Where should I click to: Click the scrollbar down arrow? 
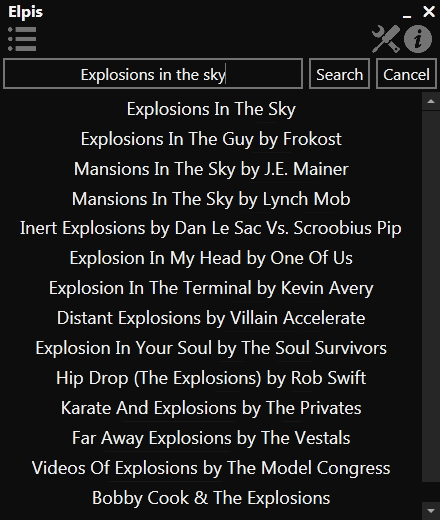[x=431, y=511]
